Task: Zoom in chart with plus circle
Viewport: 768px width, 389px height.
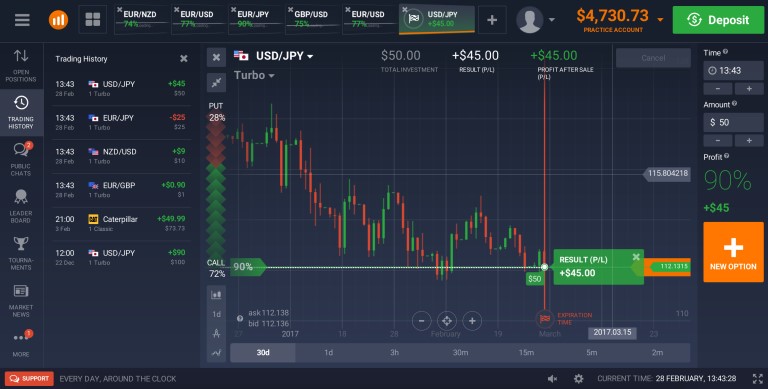Action: tap(472, 321)
